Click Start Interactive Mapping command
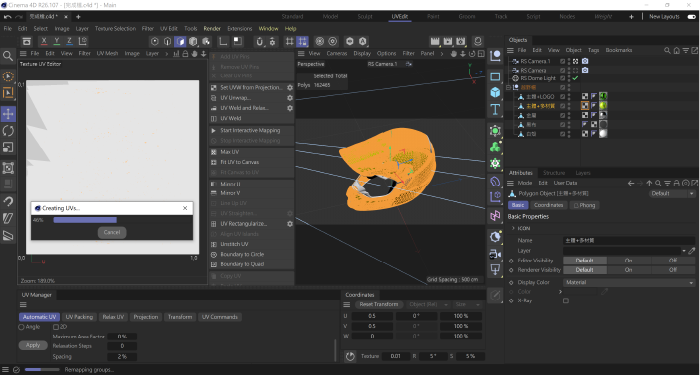Image resolution: width=700 pixels, height=375 pixels. (250, 130)
